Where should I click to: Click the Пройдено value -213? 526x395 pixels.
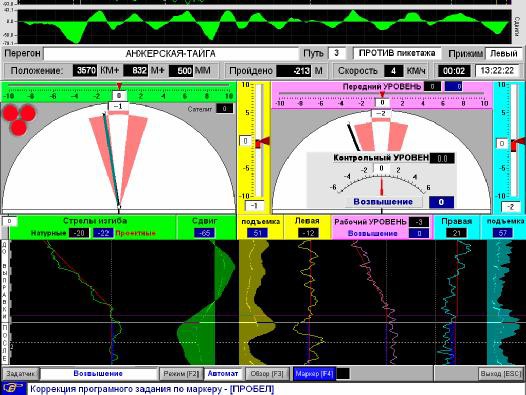[294, 71]
